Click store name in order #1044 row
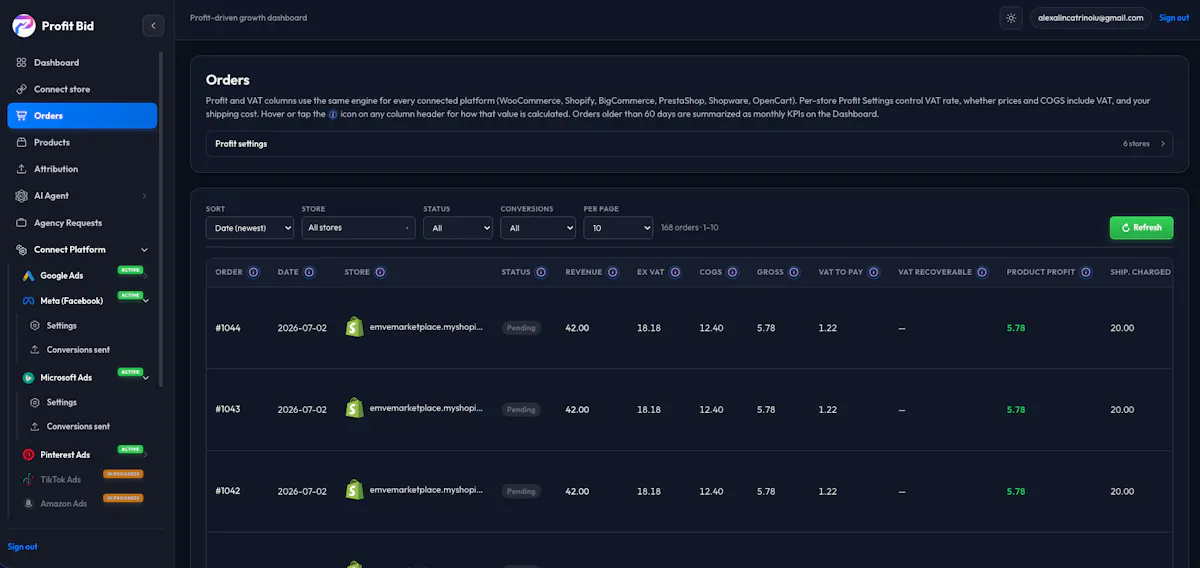The width and height of the screenshot is (1200, 568). [426, 327]
